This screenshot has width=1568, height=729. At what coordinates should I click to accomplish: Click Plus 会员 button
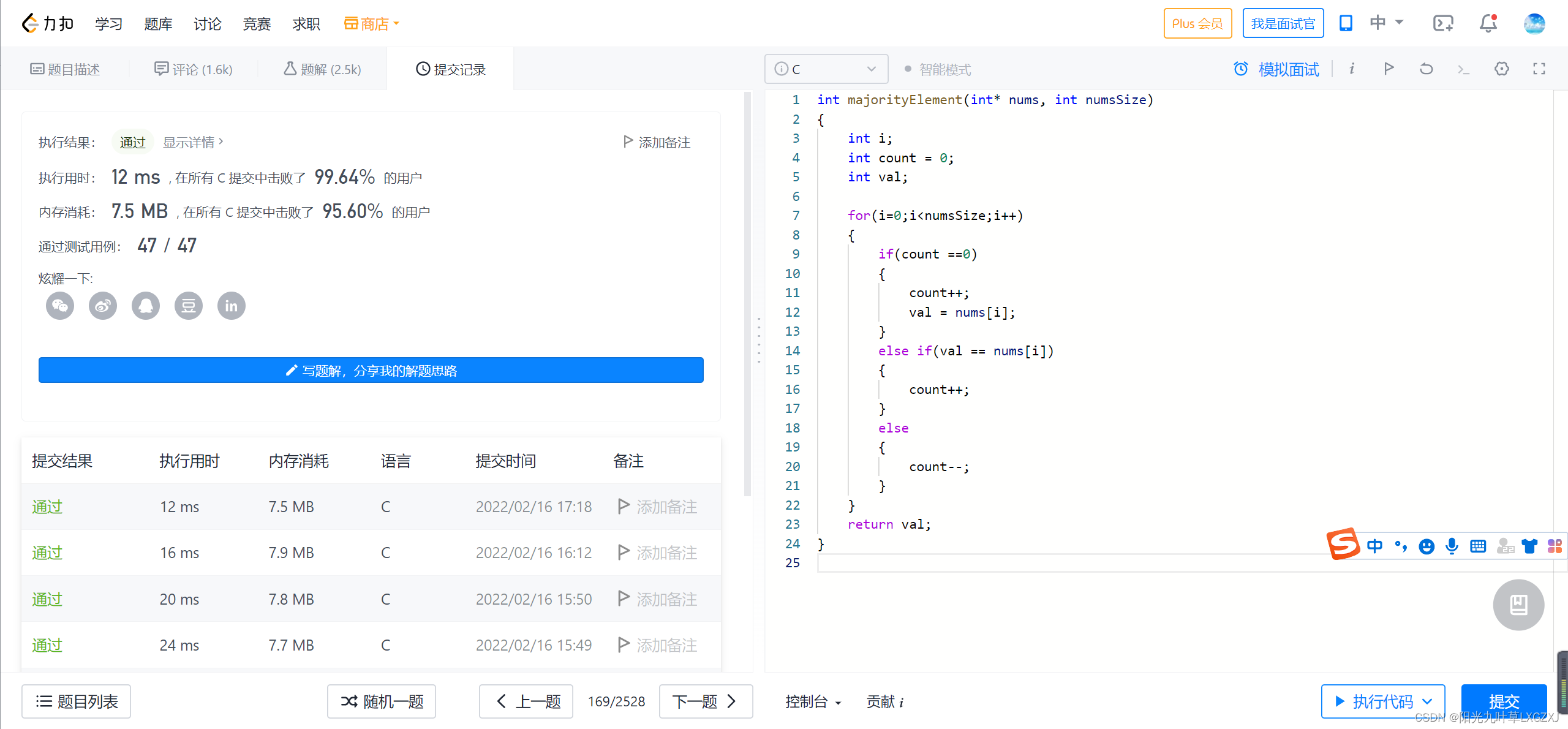(x=1197, y=23)
